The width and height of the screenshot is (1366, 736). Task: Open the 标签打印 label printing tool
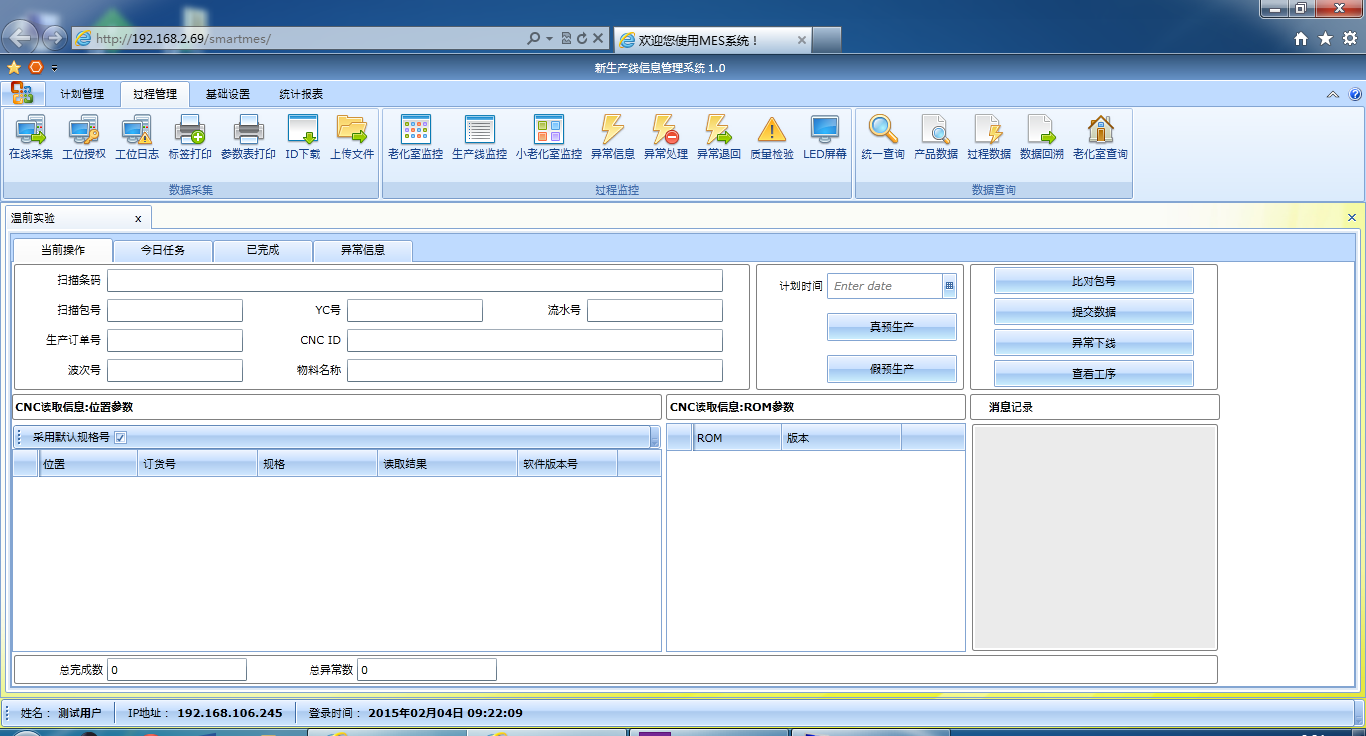click(x=189, y=137)
